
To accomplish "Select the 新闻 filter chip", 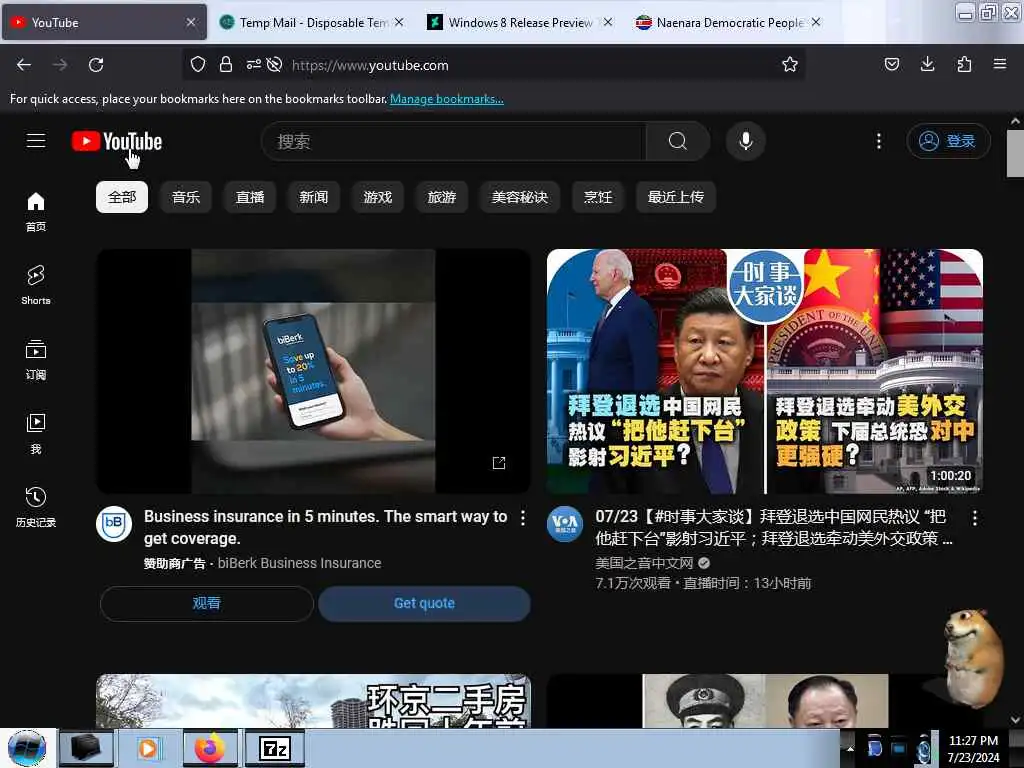I will coord(313,197).
